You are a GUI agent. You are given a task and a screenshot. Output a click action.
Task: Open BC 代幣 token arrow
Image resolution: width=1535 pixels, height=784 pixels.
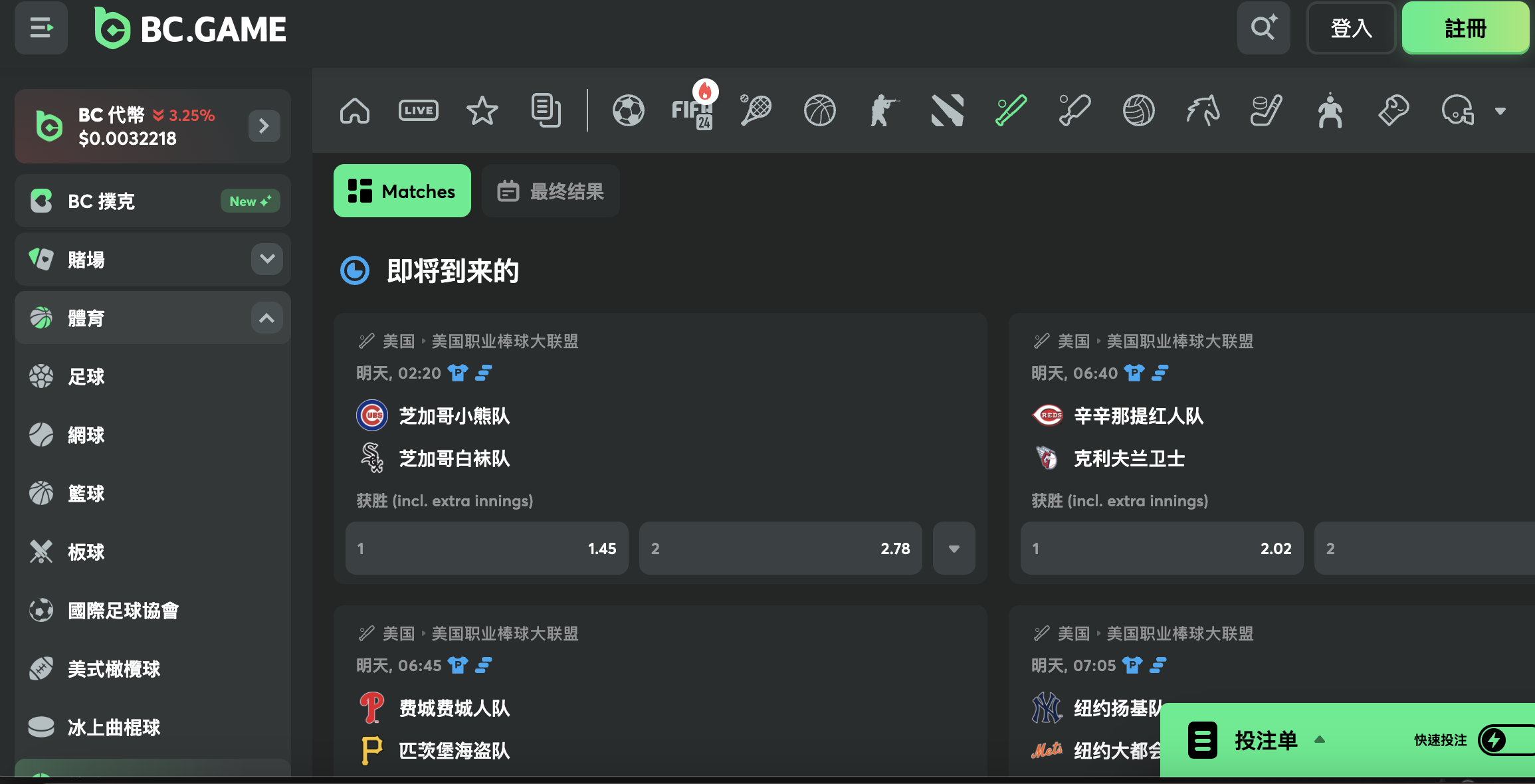(264, 126)
